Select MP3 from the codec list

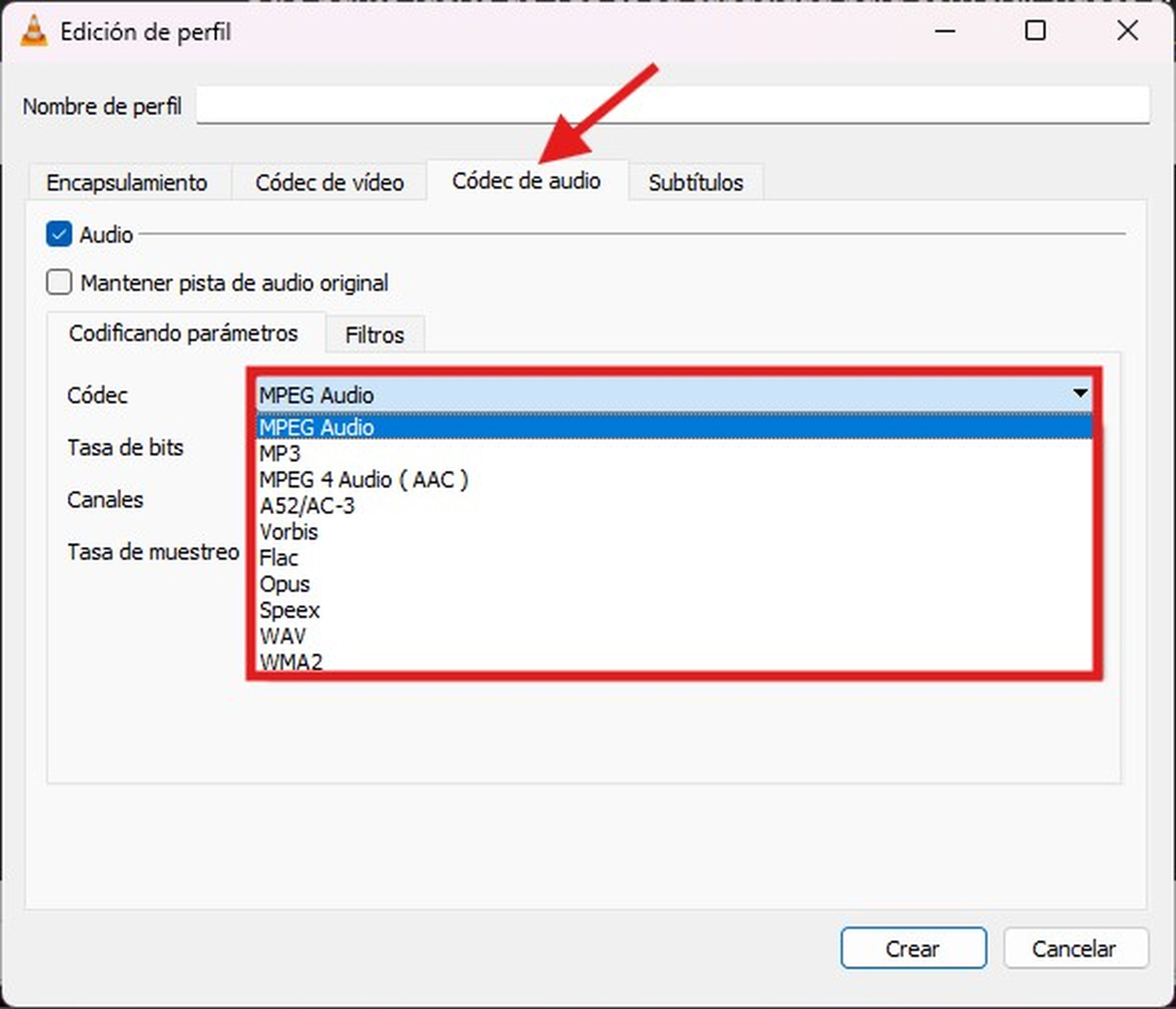674,453
